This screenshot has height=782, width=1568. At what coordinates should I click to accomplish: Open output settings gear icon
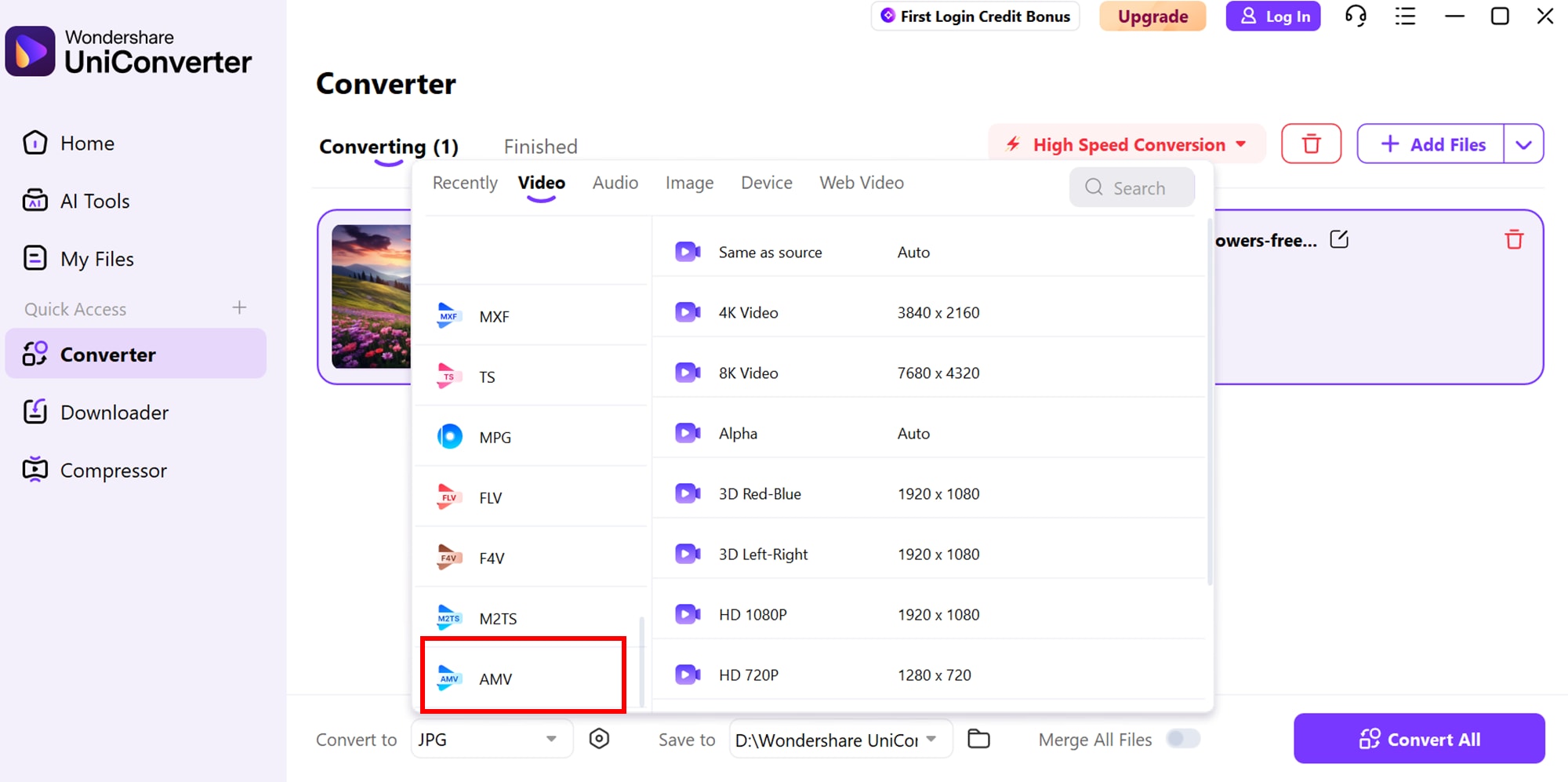click(x=599, y=739)
